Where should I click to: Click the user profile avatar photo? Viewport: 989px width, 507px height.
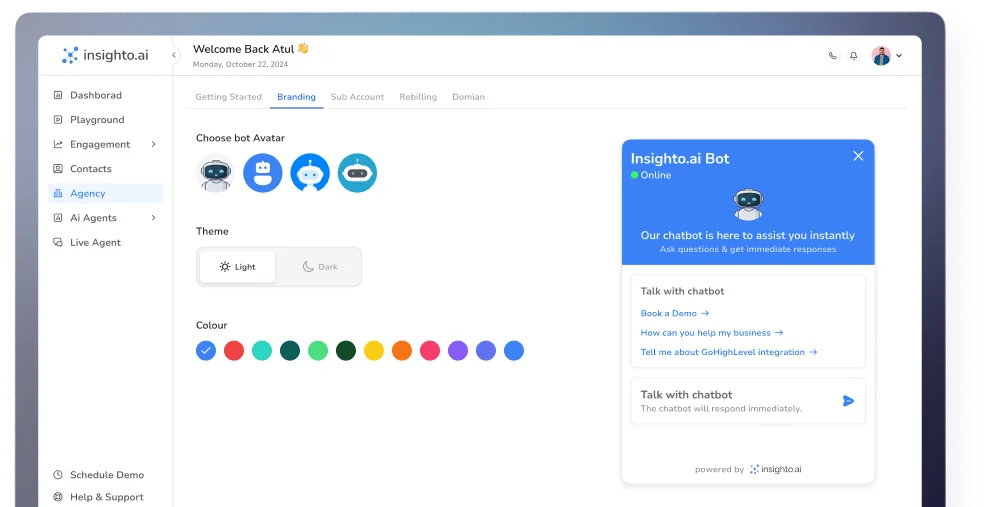pos(881,55)
